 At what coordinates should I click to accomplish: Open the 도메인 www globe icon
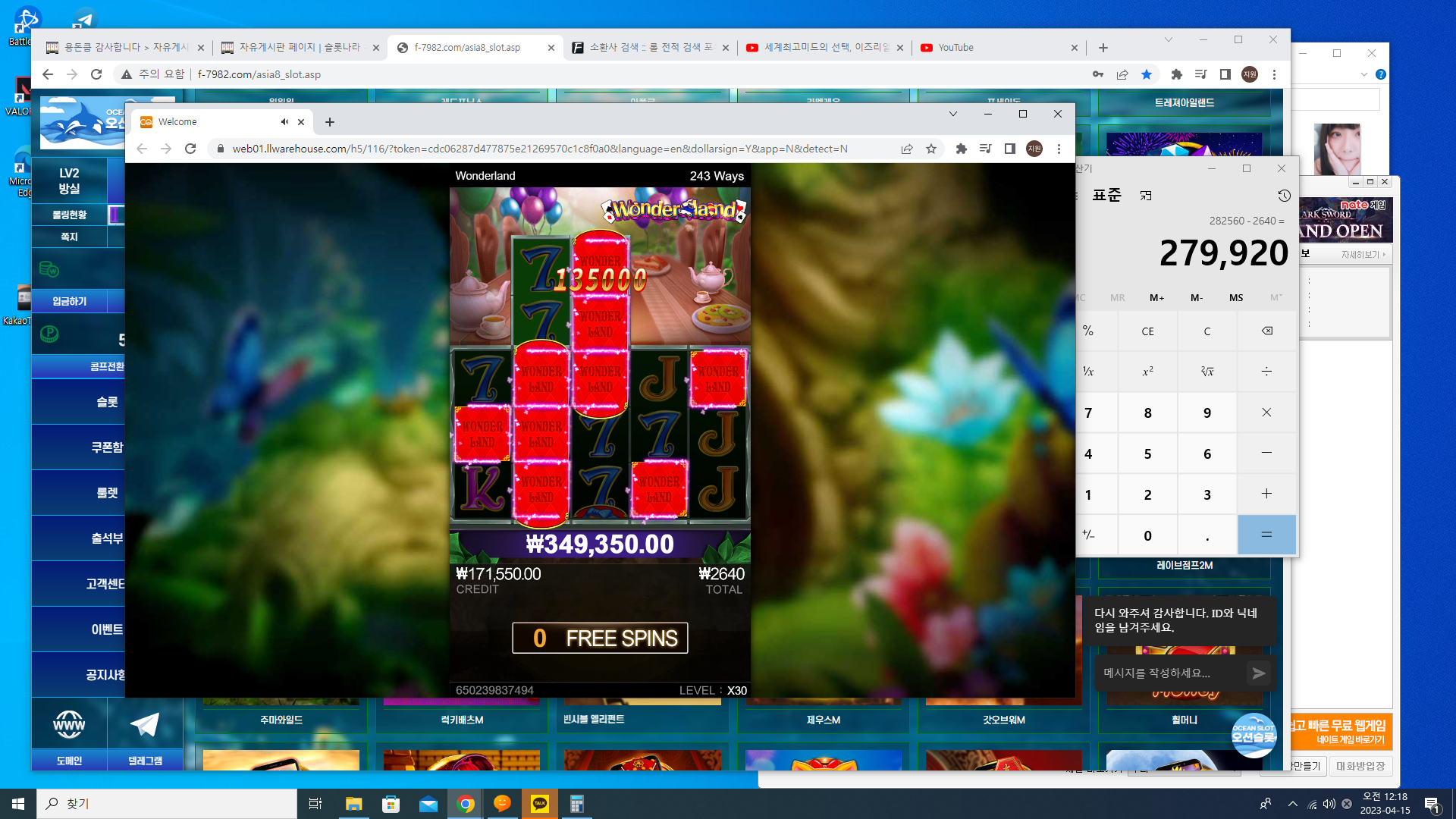coord(69,725)
